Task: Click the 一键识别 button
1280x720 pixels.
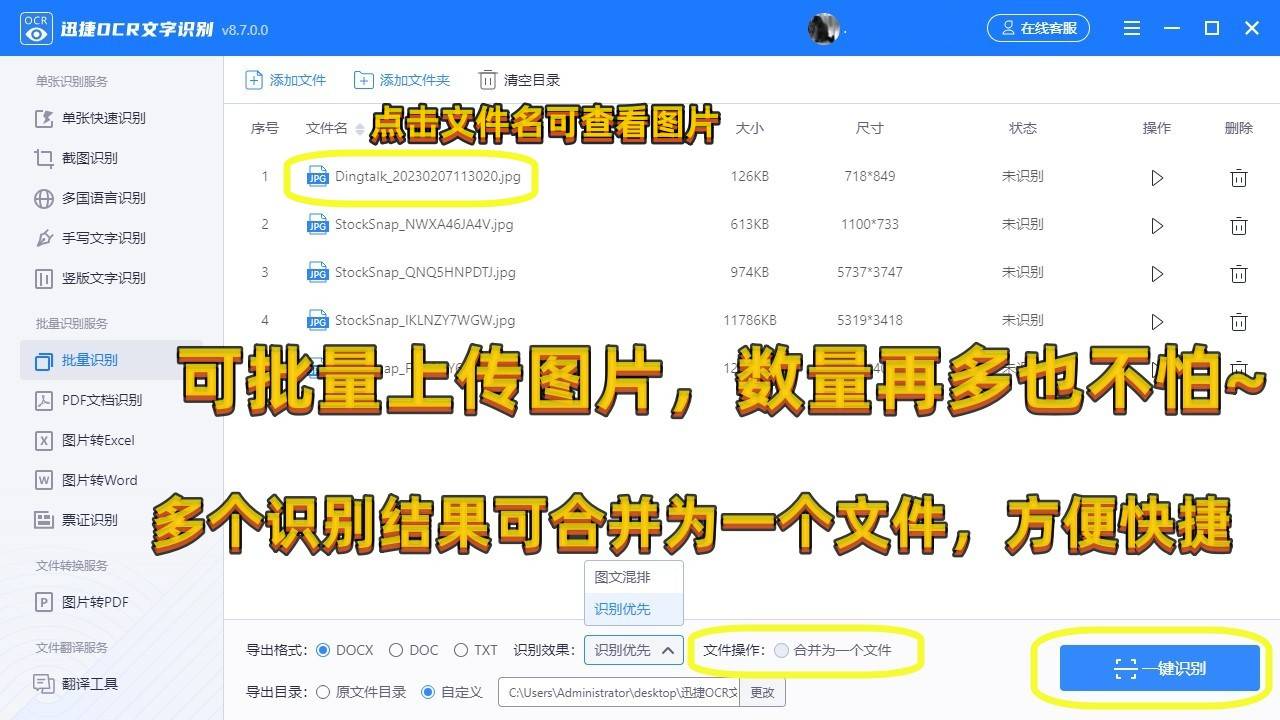Action: (x=1160, y=669)
